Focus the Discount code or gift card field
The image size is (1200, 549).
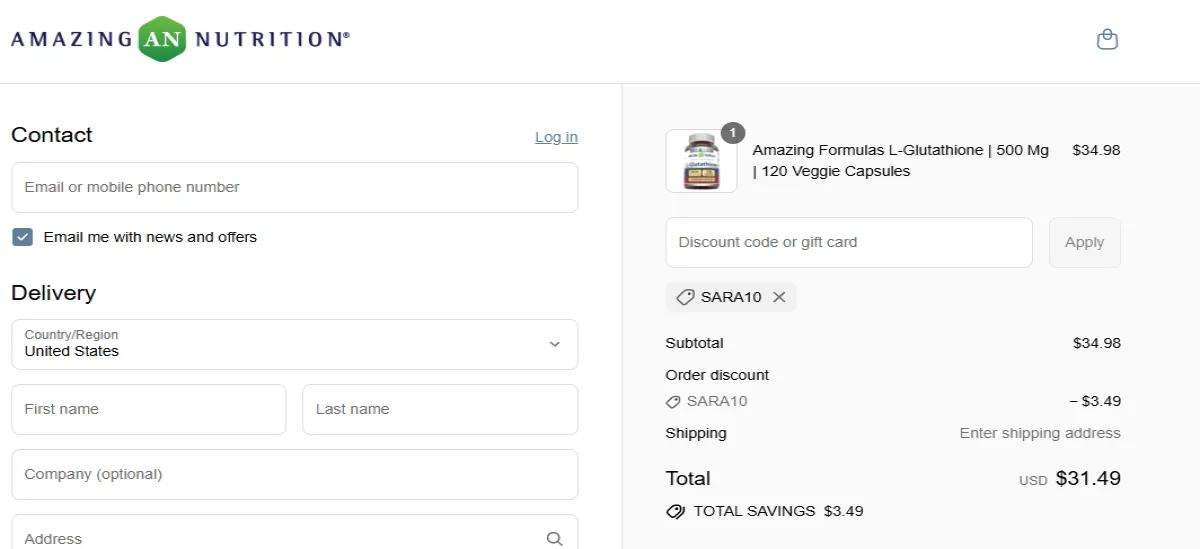point(849,242)
